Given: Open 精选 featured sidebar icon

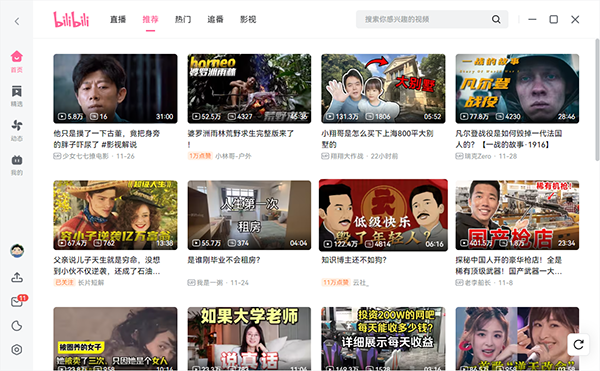Looking at the screenshot, I should [16, 96].
